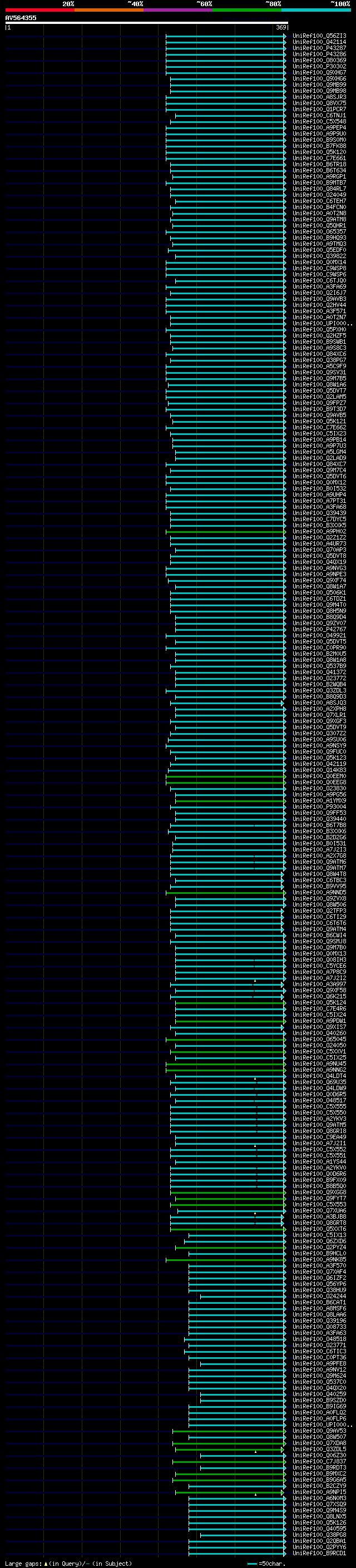Click the UniRef100_O48518 label
The width and height of the screenshot is (356, 1568).
[x=319, y=1338]
